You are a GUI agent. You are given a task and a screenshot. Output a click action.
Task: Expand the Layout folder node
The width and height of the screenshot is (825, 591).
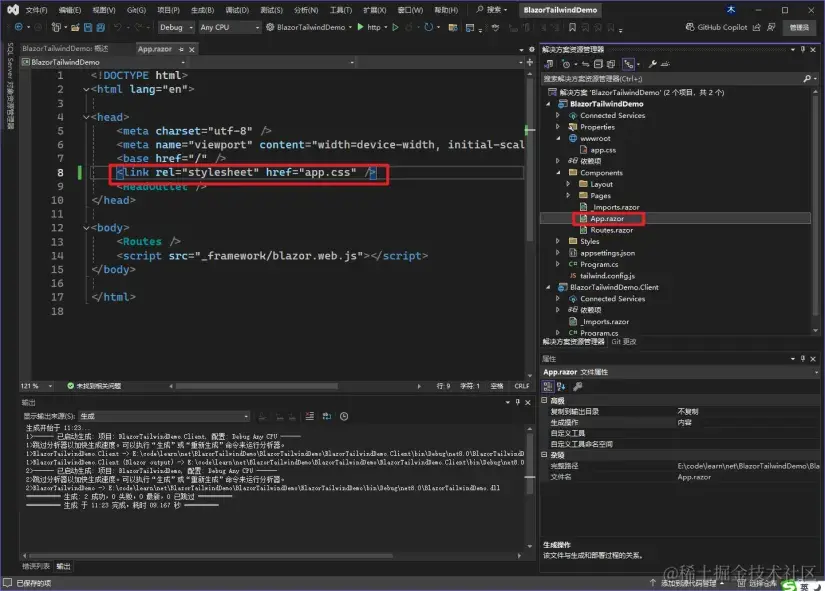[x=568, y=184]
